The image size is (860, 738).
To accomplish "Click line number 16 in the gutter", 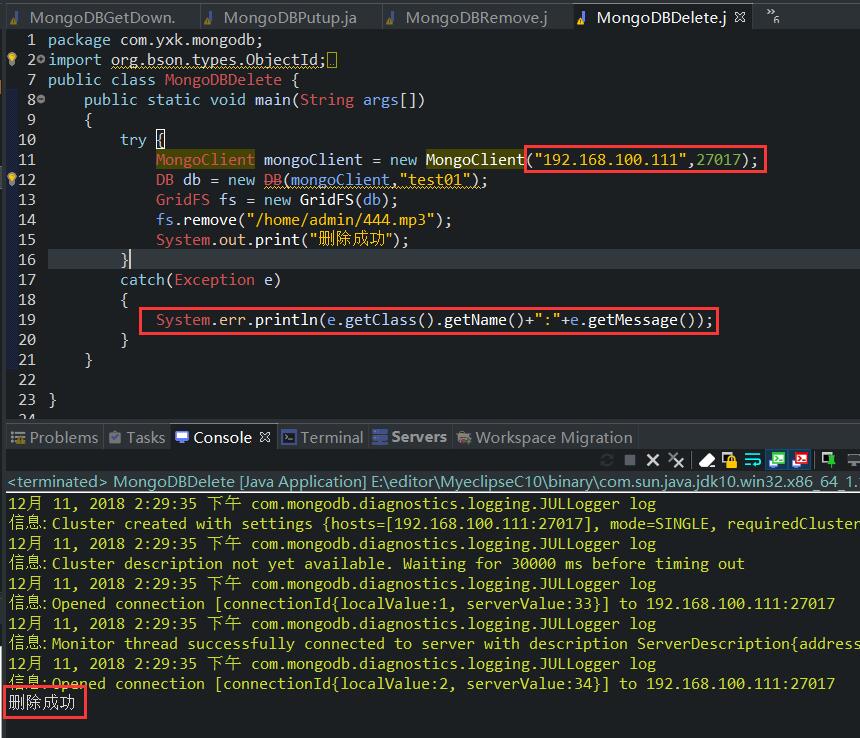I will point(27,259).
